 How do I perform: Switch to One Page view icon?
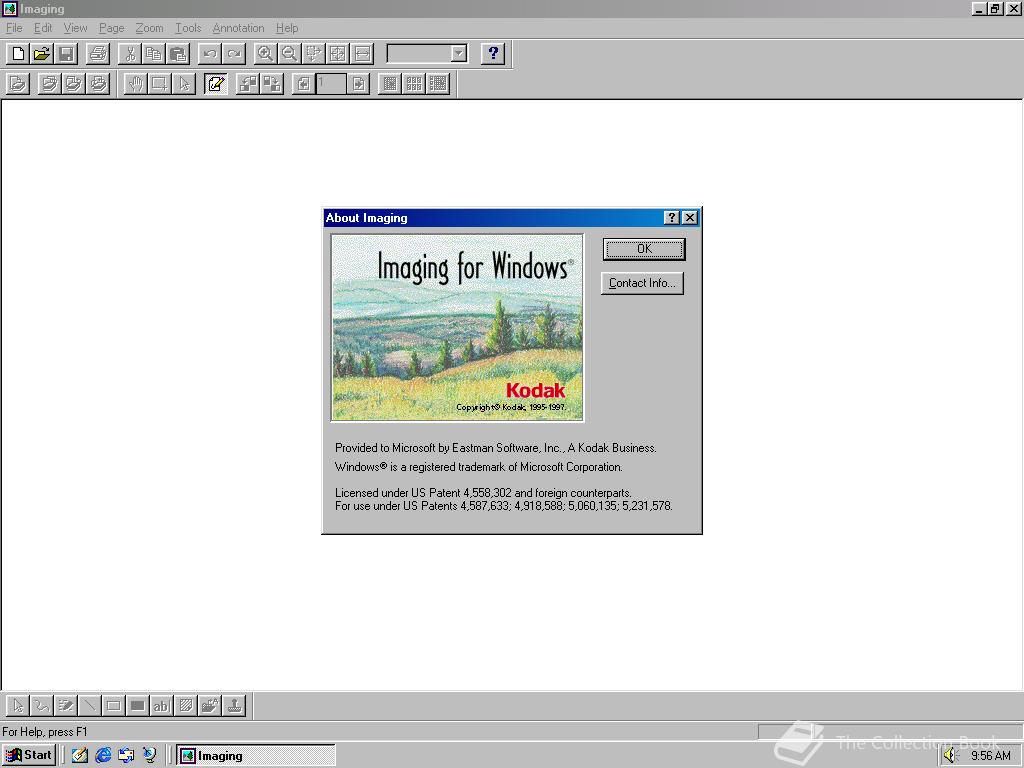(390, 84)
